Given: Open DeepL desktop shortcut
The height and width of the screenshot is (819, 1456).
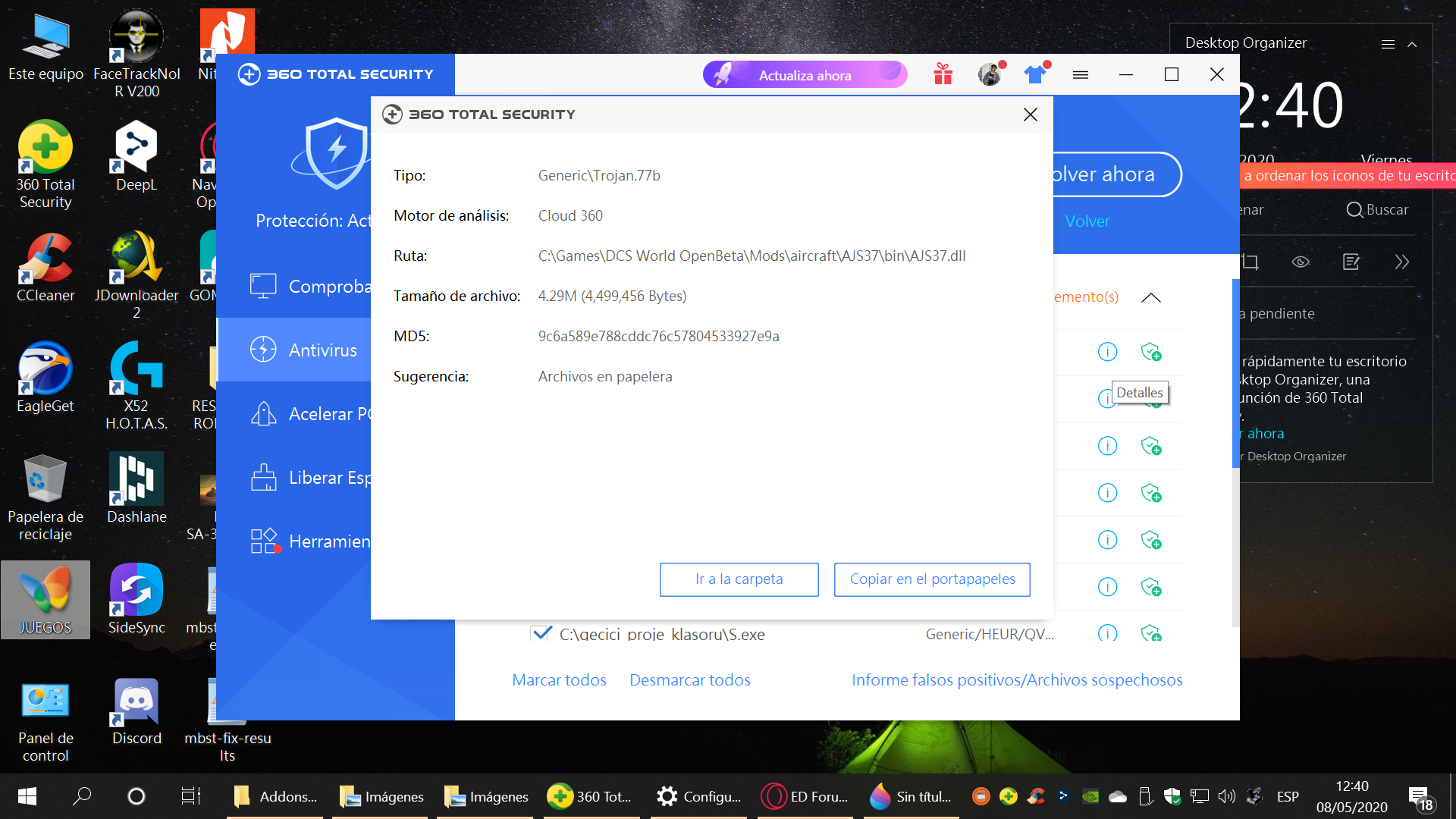Looking at the screenshot, I should click(136, 157).
